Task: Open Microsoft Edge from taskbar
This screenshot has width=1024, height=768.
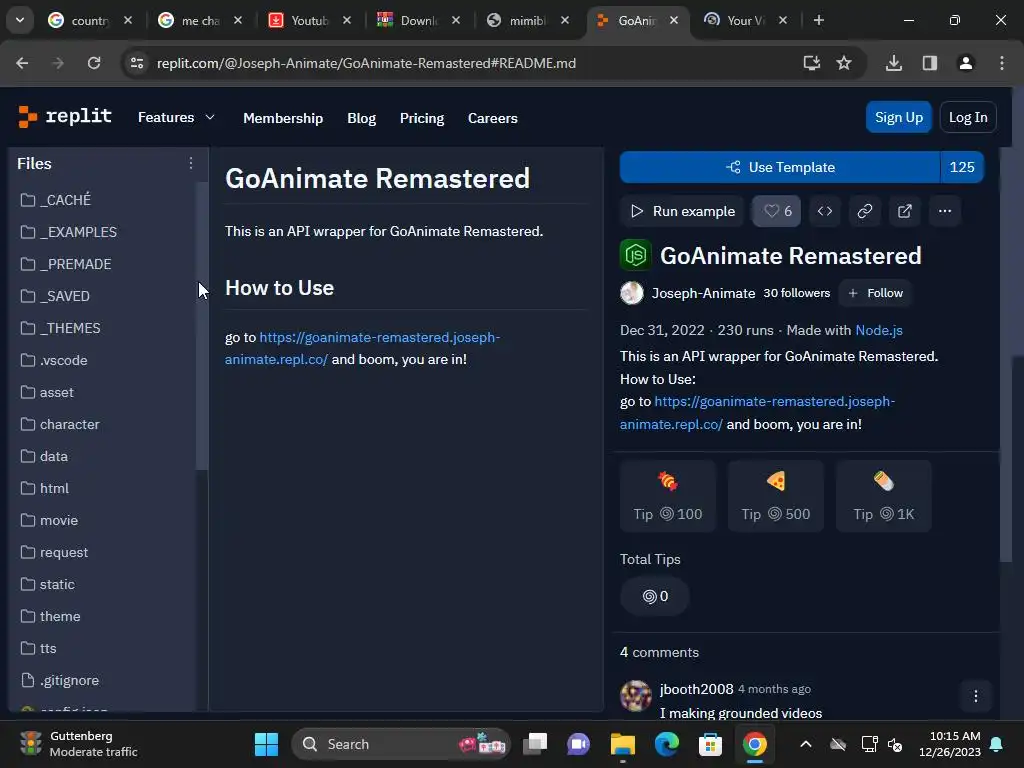Action: pos(667,744)
